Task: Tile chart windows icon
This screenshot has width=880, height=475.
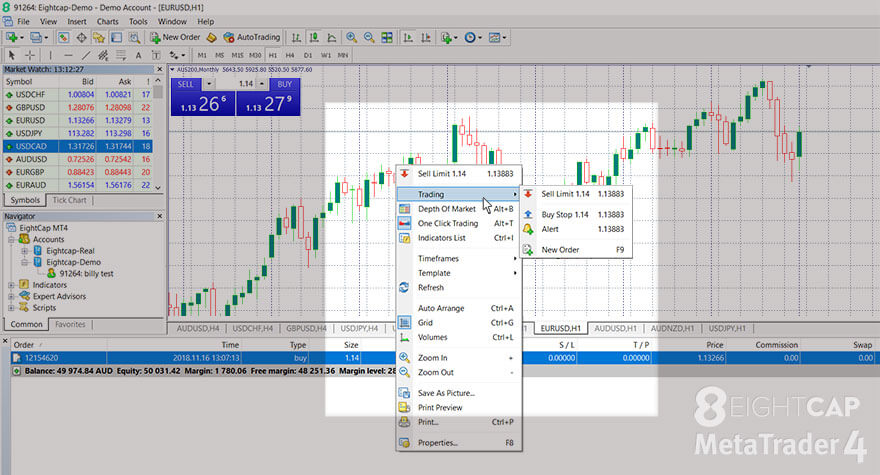Action: click(x=387, y=38)
